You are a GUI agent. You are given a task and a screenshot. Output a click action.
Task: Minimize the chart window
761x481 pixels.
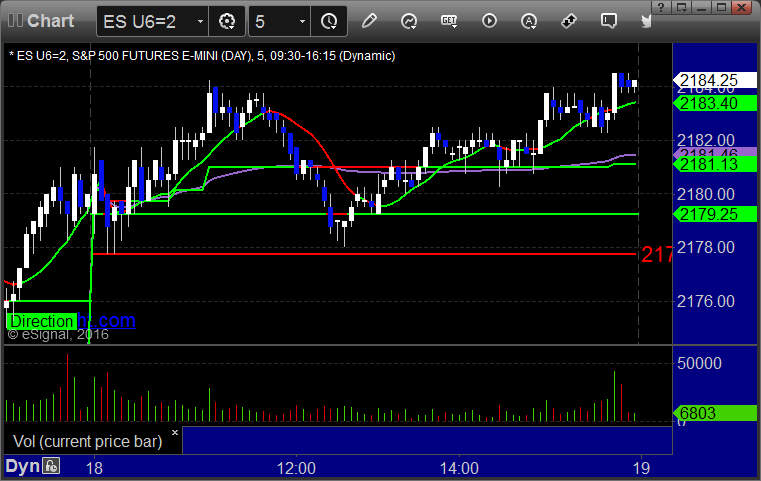[x=701, y=7]
